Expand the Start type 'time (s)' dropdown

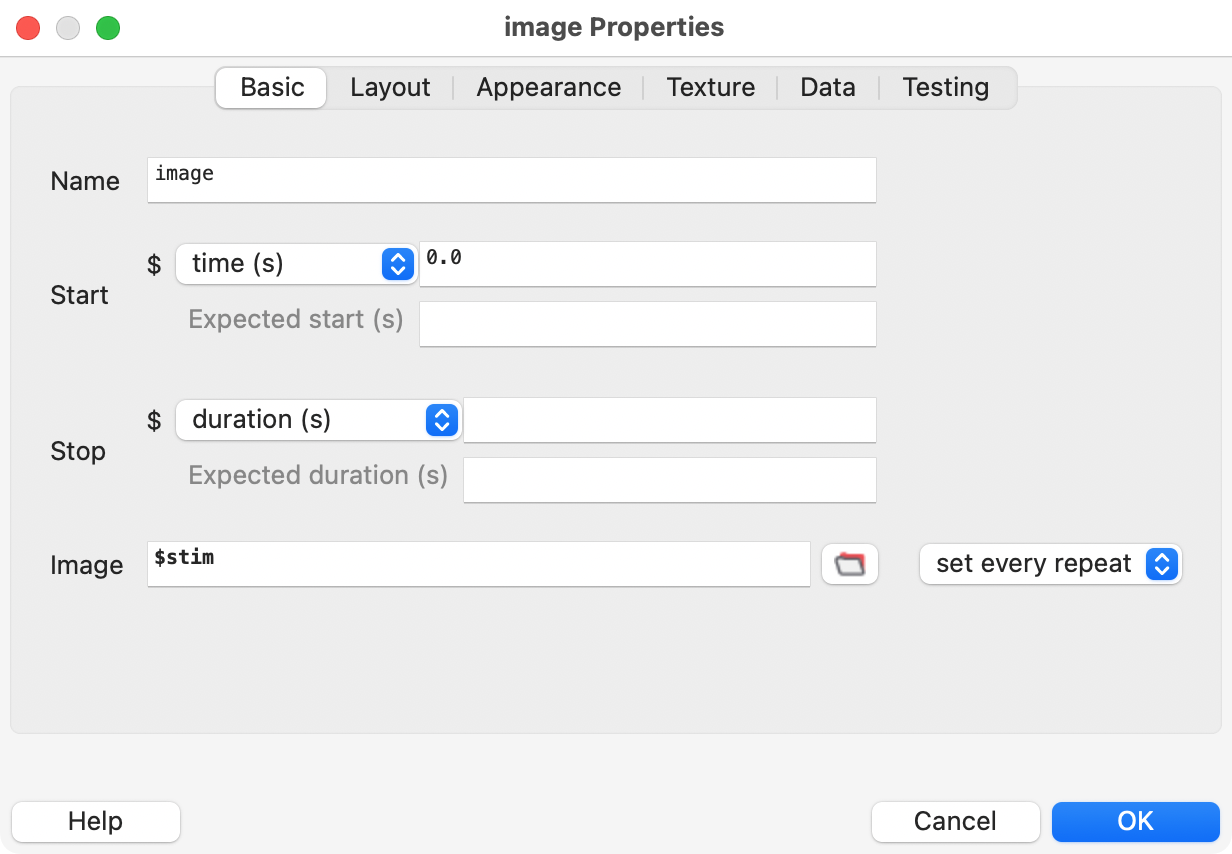[296, 264]
